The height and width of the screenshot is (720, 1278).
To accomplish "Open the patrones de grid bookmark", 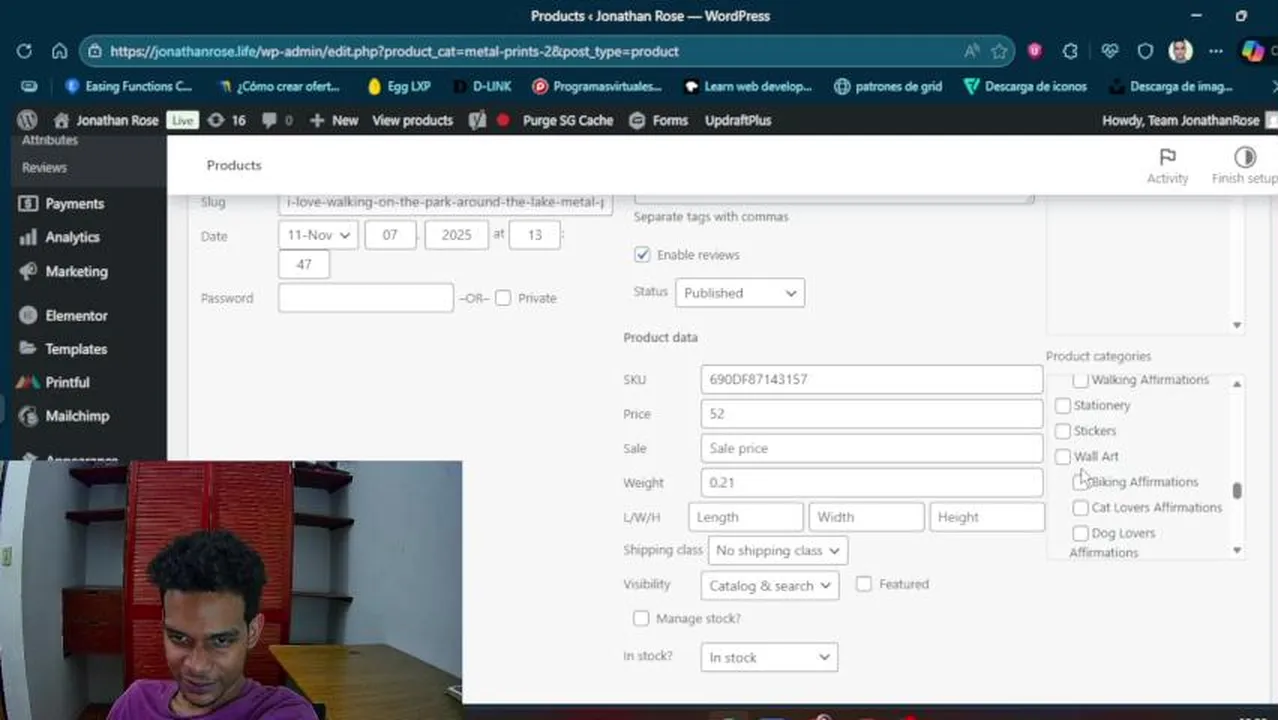I will pos(888,86).
